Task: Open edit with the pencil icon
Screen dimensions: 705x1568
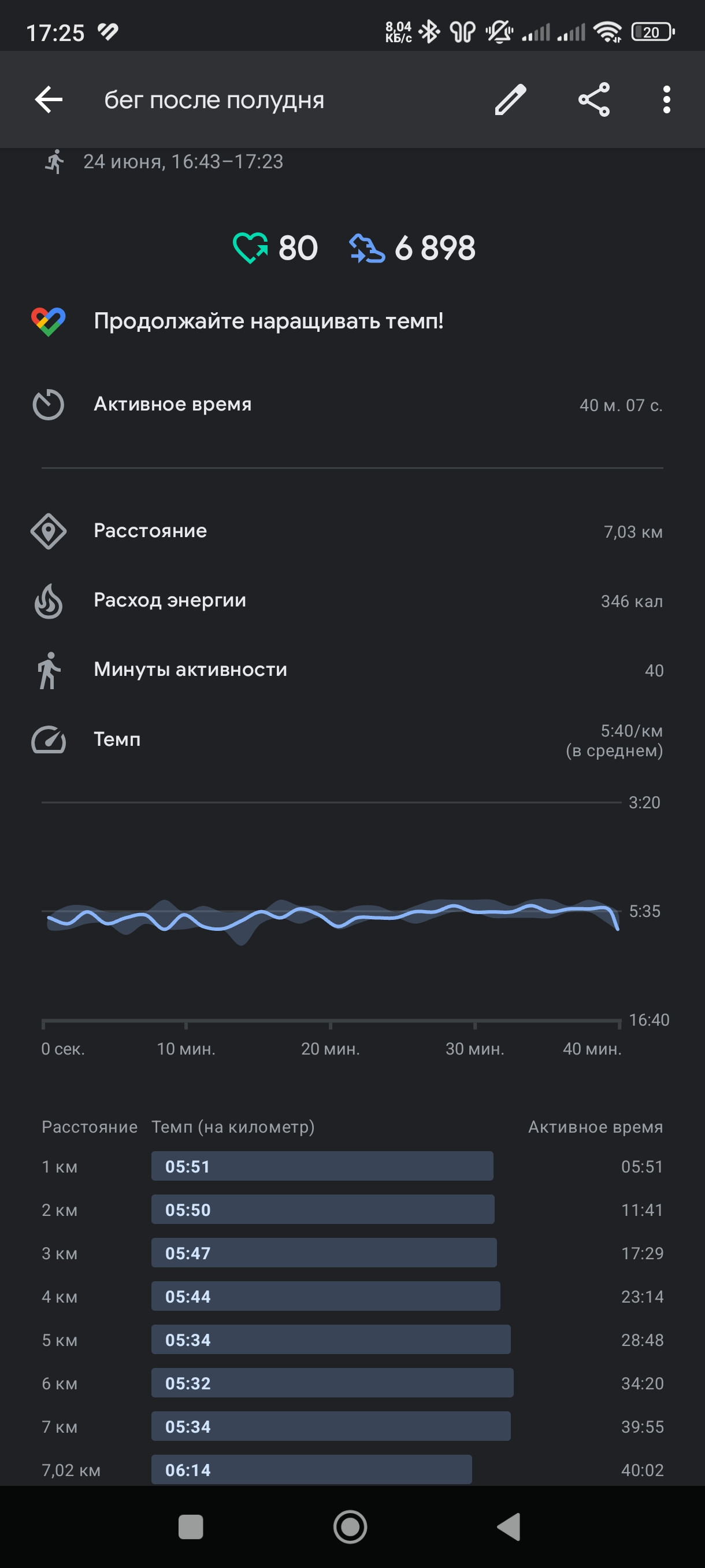Action: (x=510, y=100)
